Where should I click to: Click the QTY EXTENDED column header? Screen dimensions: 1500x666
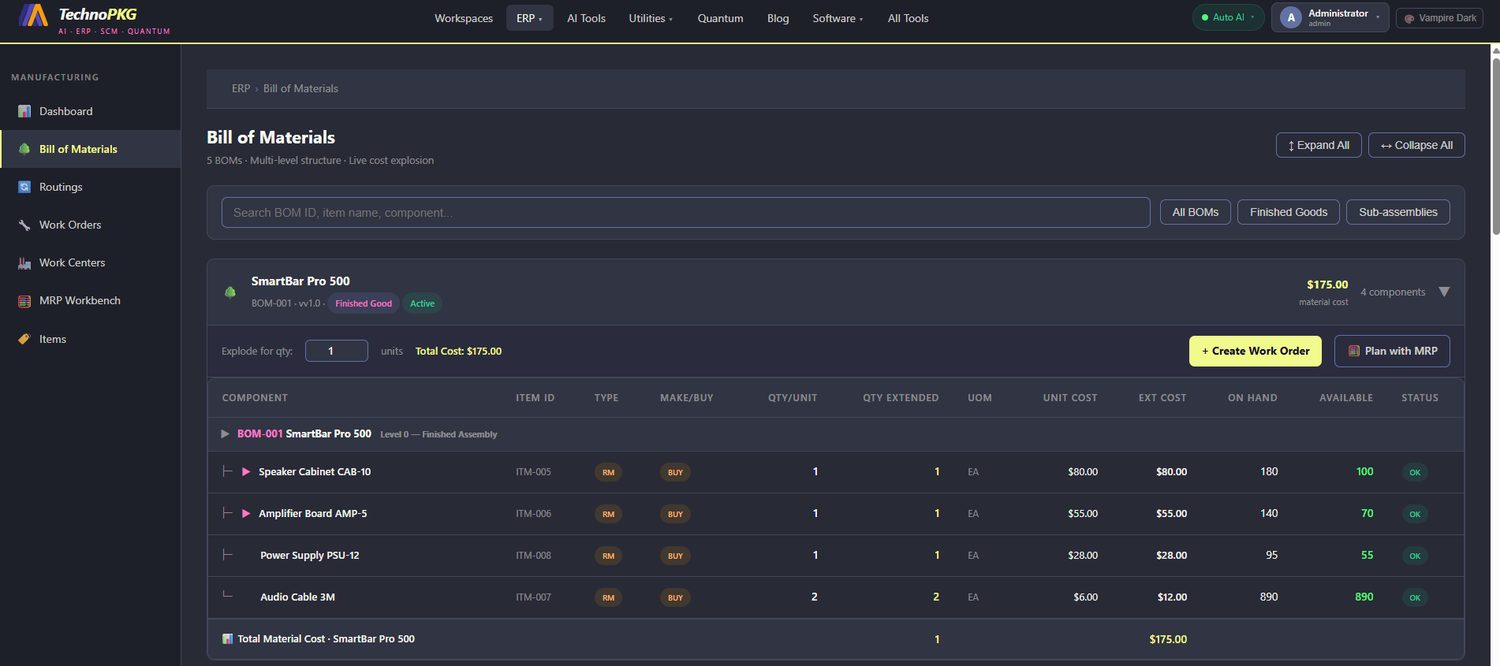click(x=901, y=398)
